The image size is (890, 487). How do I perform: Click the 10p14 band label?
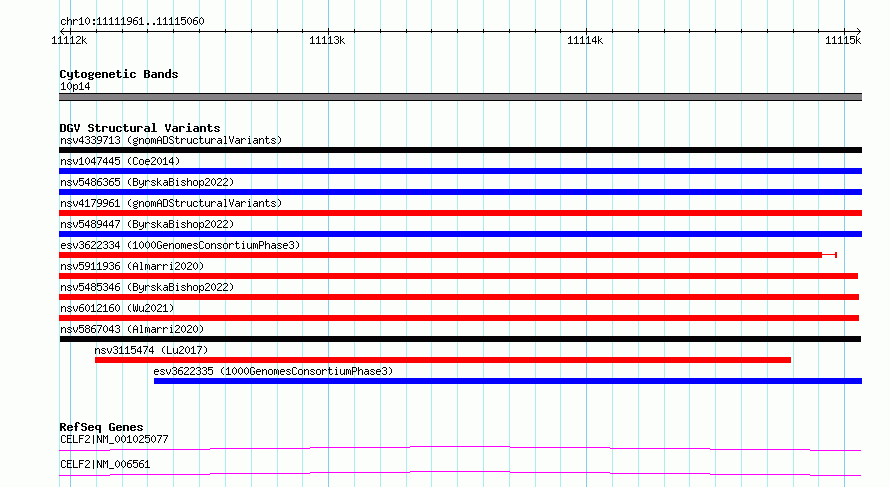coord(75,86)
